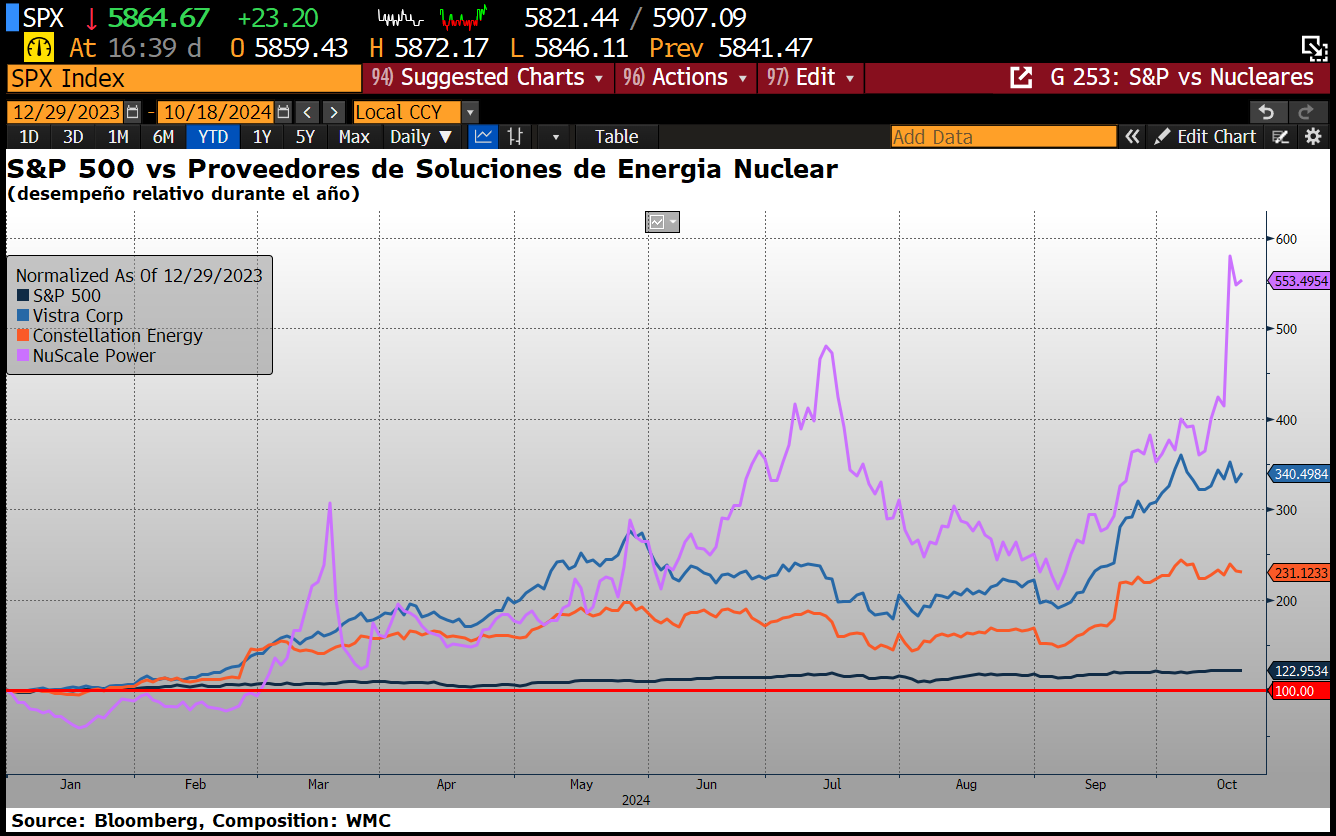Select the bar/candle chart type icon
This screenshot has height=836, width=1336.
coord(516,137)
